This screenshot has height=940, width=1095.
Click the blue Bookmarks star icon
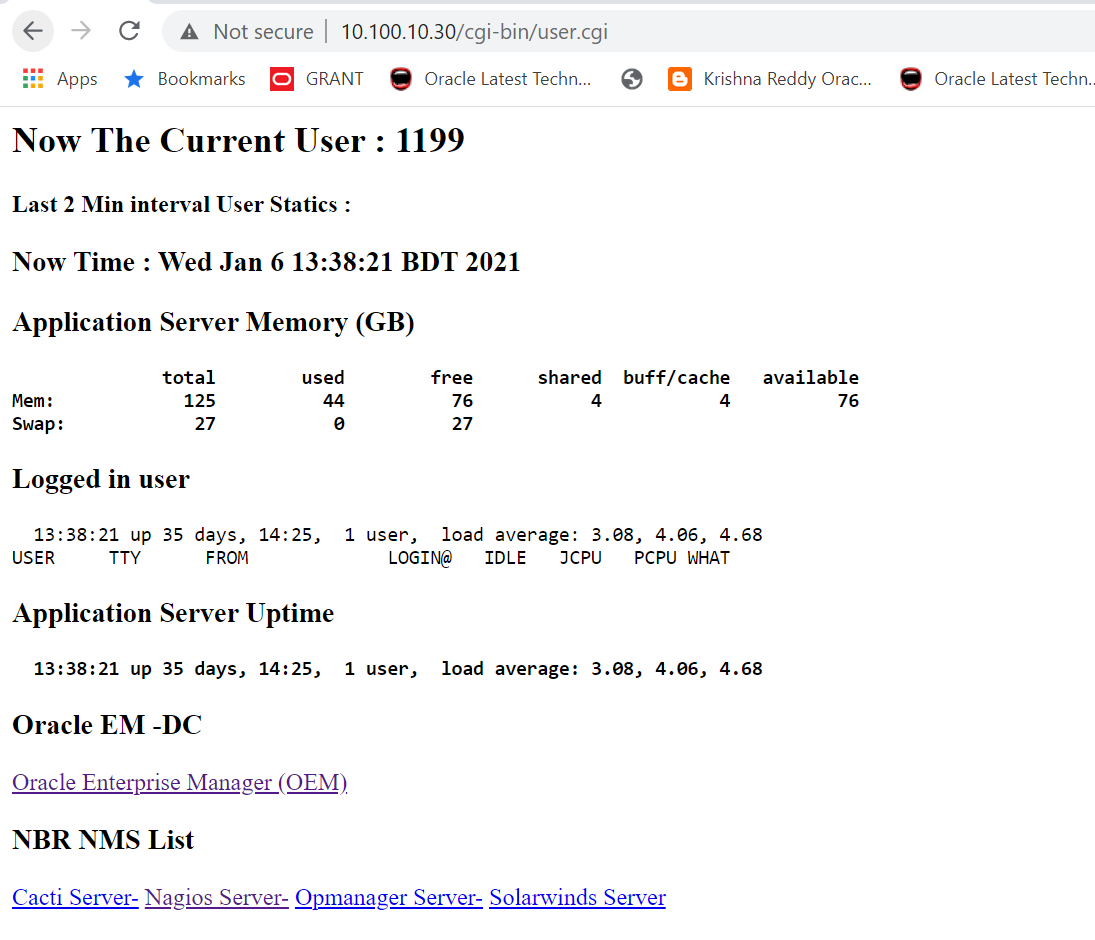pos(134,79)
